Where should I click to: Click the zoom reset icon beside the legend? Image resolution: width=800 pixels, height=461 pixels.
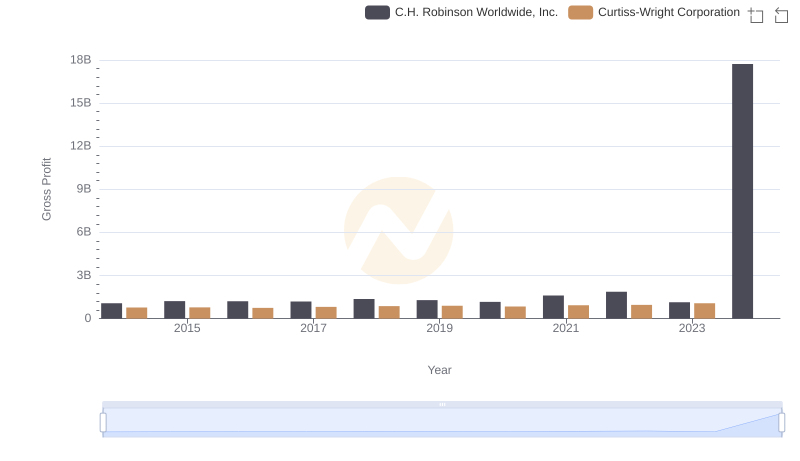pyautogui.click(x=781, y=15)
